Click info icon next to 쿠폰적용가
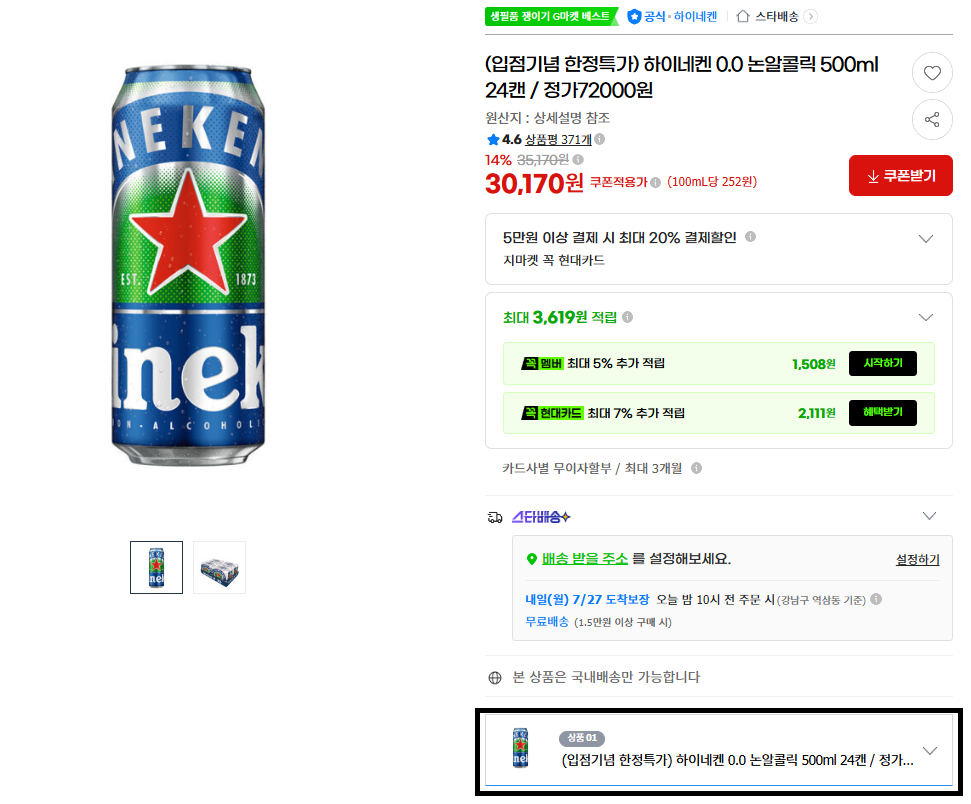This screenshot has width=971, height=804. tap(655, 182)
